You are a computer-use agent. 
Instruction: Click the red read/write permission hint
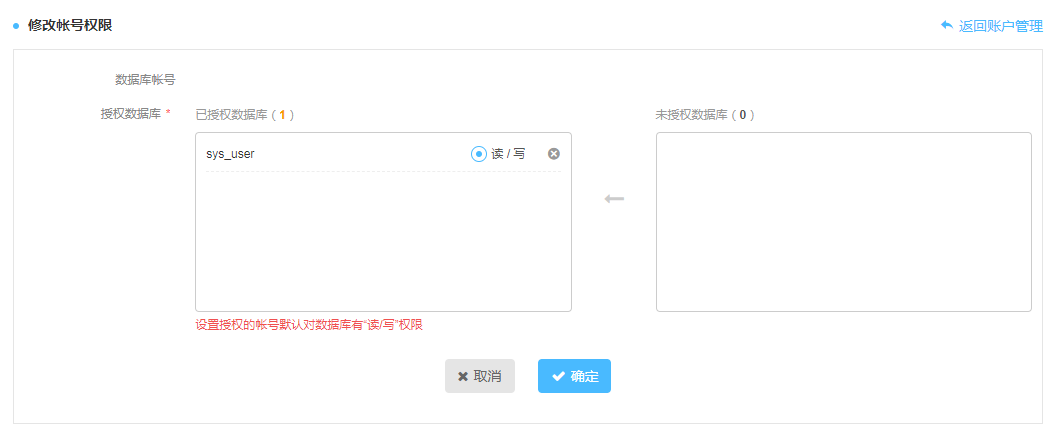309,325
